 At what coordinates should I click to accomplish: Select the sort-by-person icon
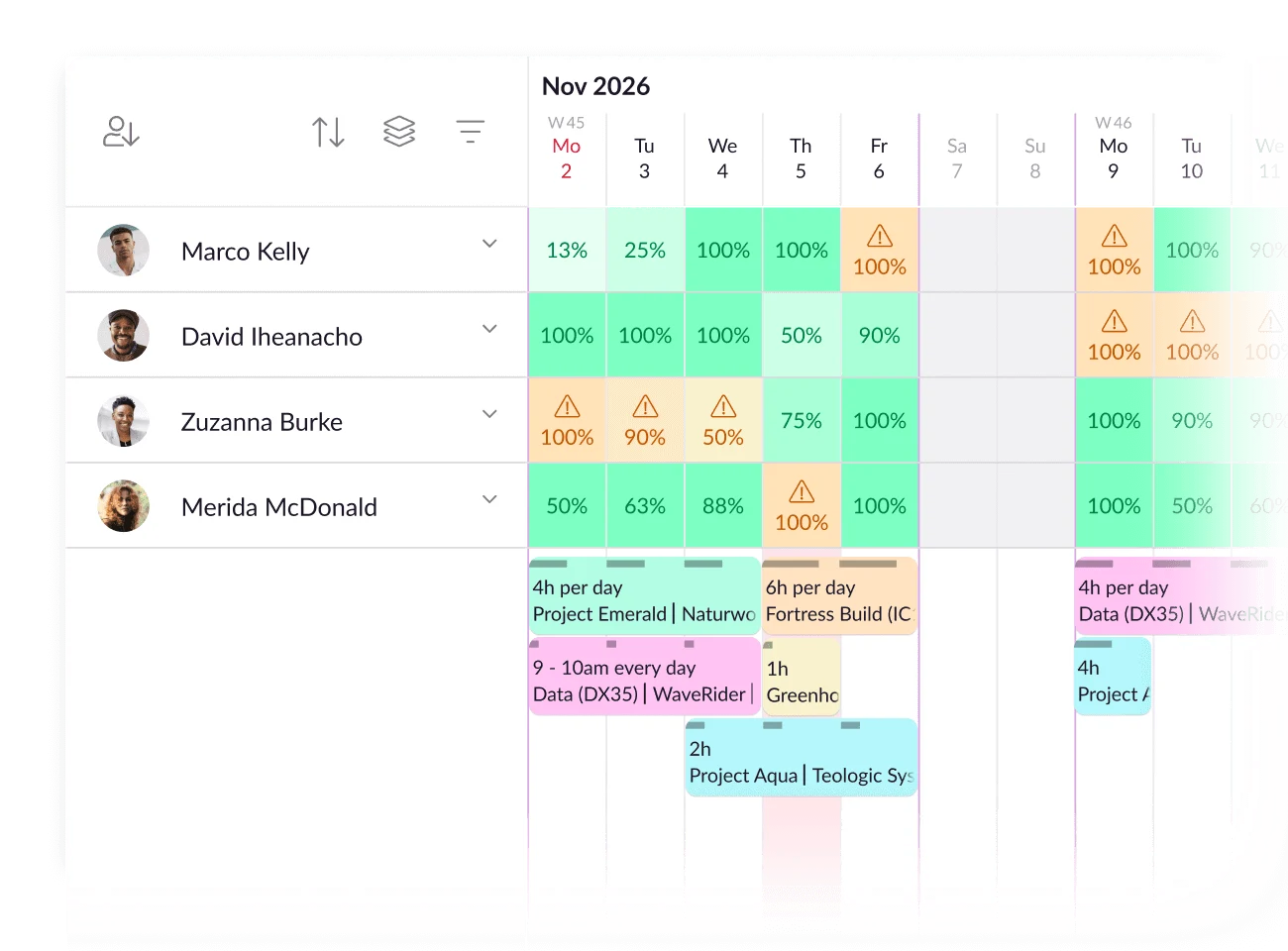(x=120, y=131)
